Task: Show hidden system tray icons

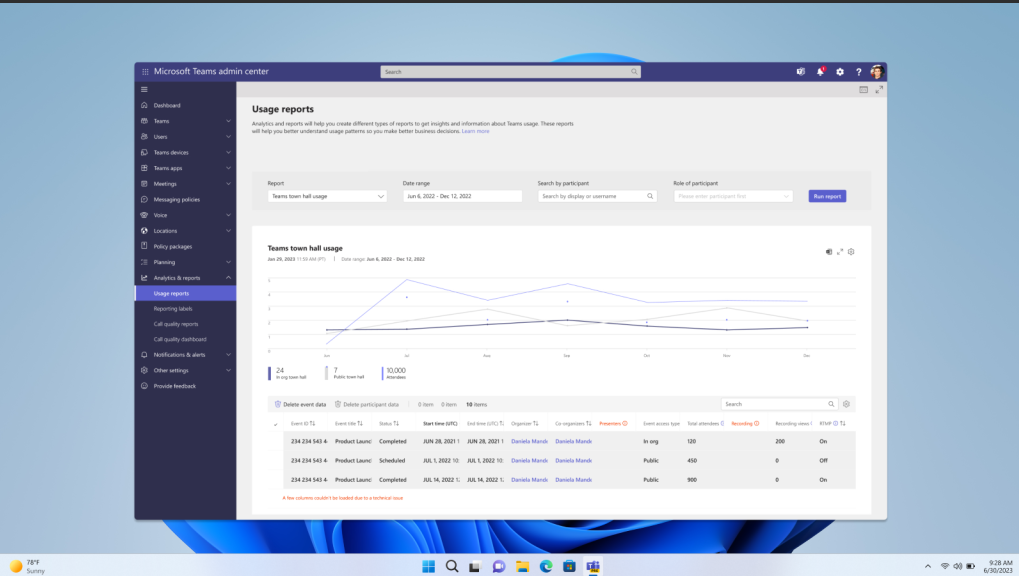Action: [x=927, y=566]
